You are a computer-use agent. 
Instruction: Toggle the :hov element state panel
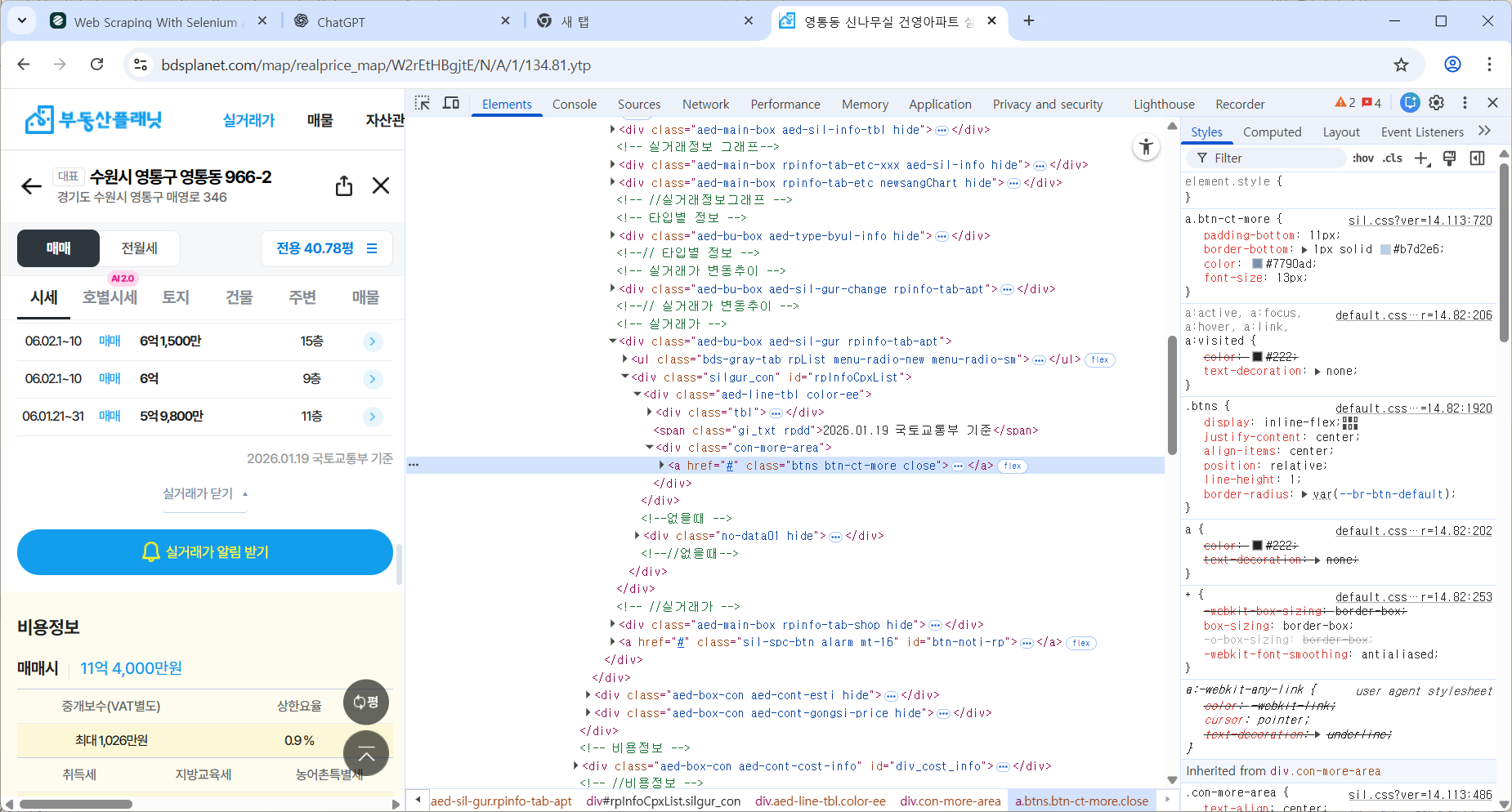(1362, 158)
